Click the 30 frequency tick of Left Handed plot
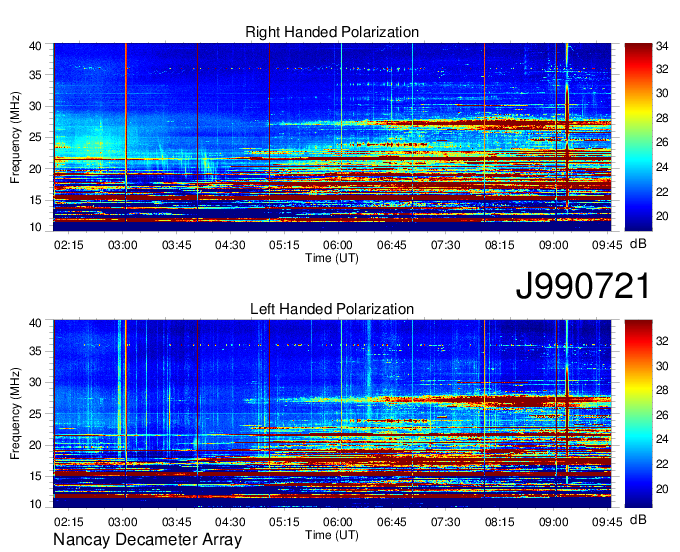 (x=36, y=382)
